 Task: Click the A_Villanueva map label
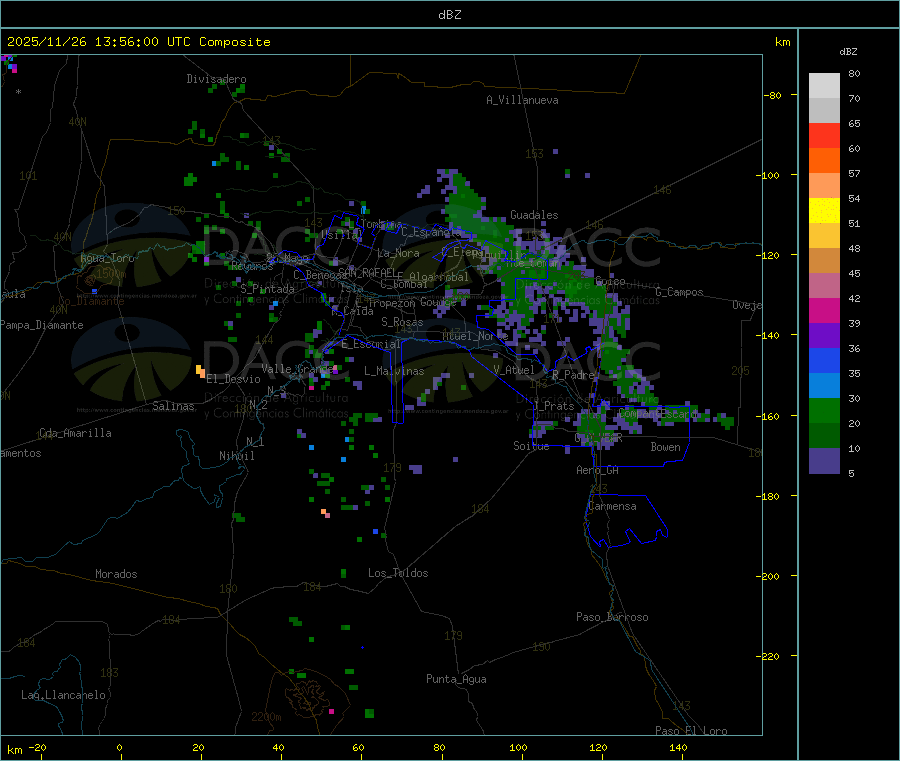pyautogui.click(x=522, y=100)
